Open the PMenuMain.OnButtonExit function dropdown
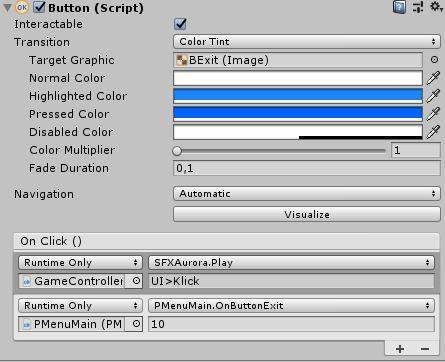 291,306
